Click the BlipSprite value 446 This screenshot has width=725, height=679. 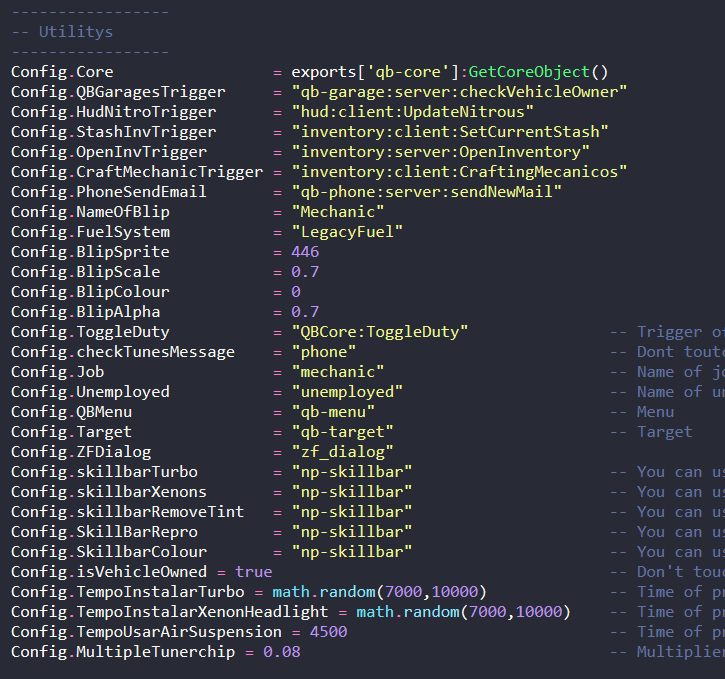305,252
